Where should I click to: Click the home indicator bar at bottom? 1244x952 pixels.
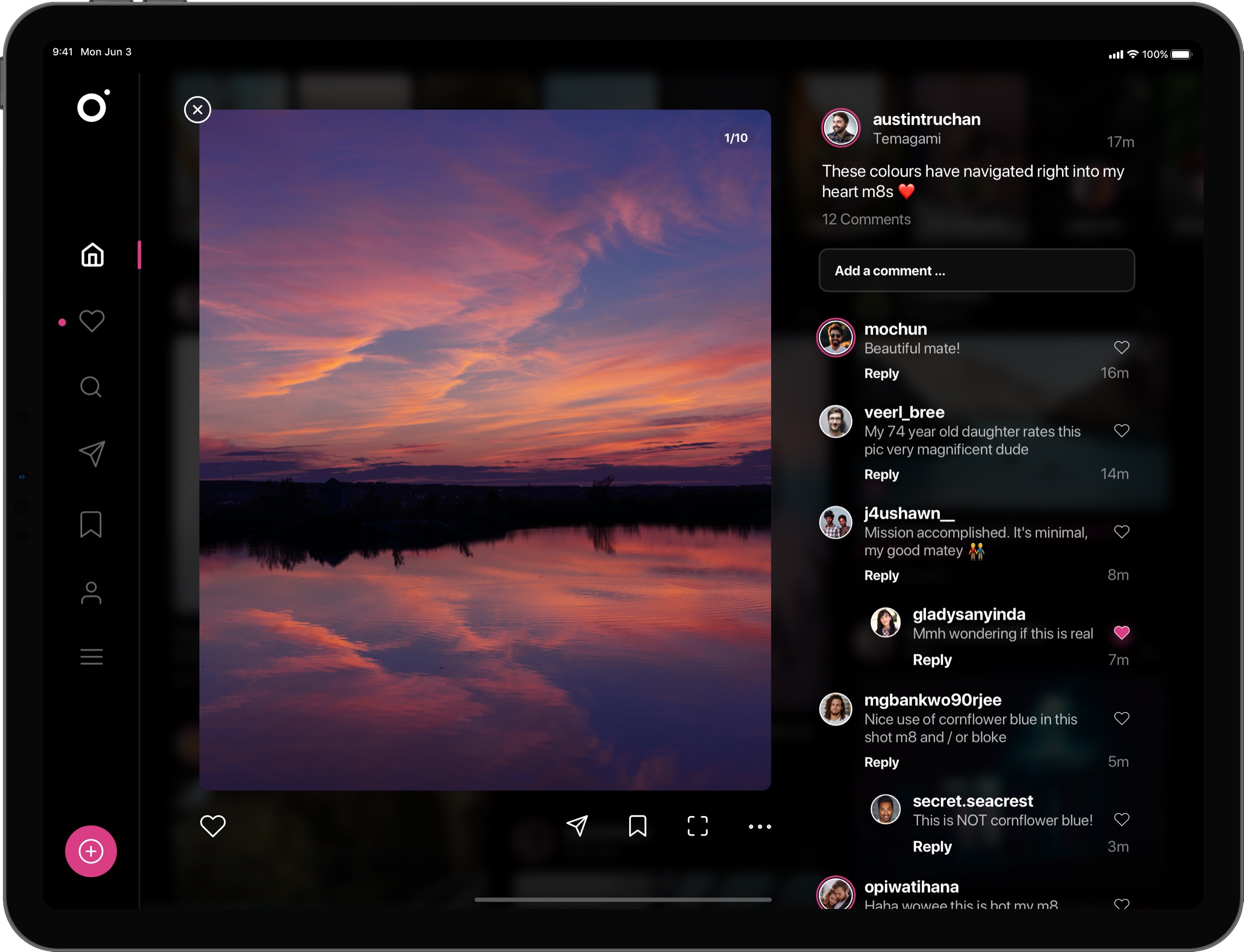click(623, 899)
